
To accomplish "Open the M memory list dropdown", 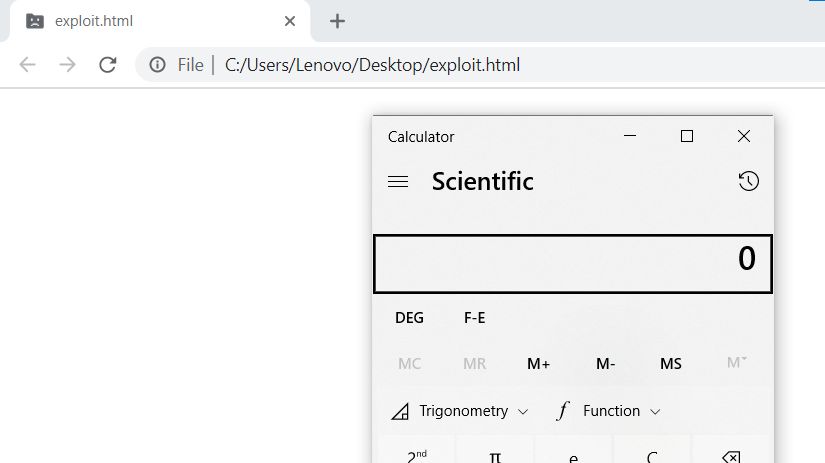I will click(736, 363).
